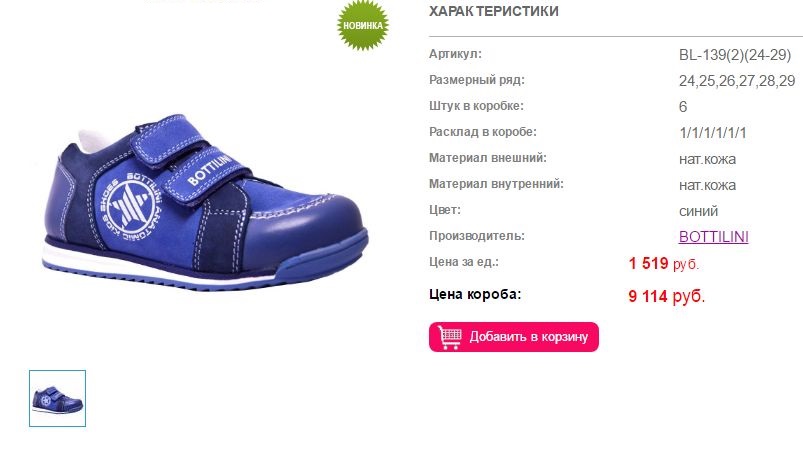Click the Материал внешний label
Viewport: 803px width, 452px height.
pos(488,158)
